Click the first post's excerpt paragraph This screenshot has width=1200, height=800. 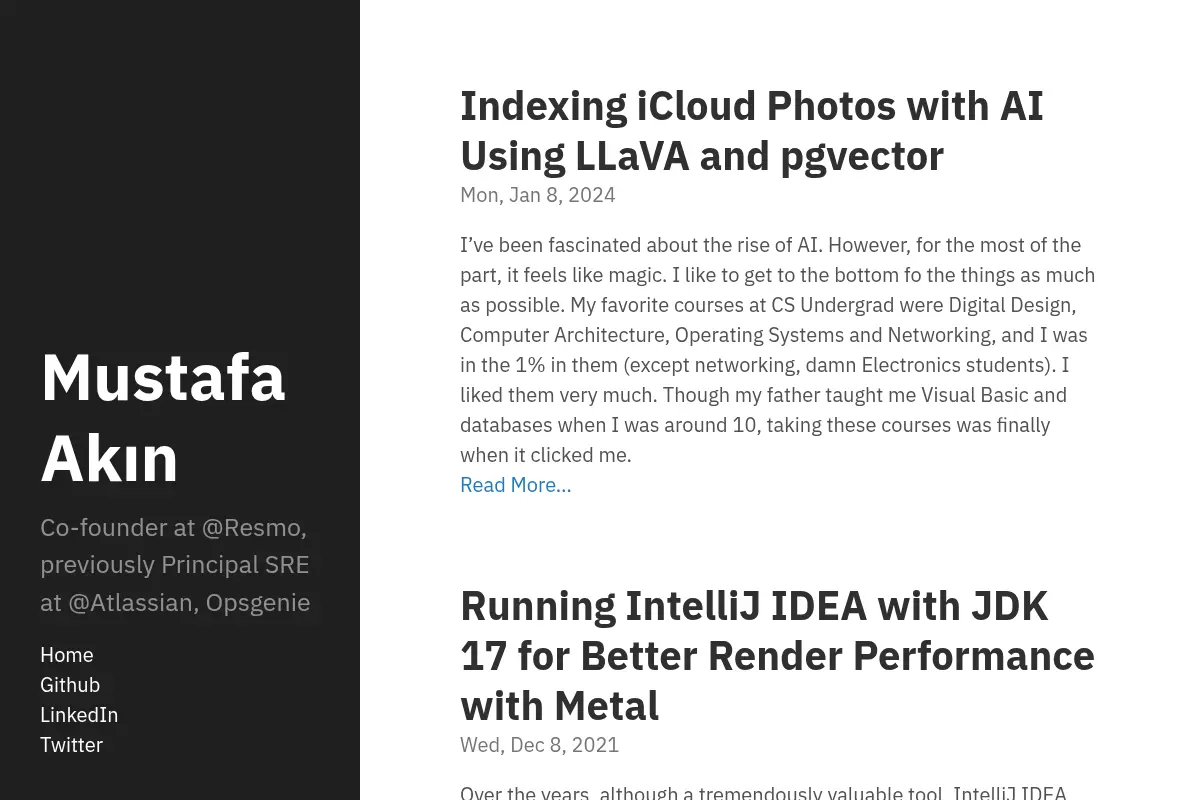778,350
